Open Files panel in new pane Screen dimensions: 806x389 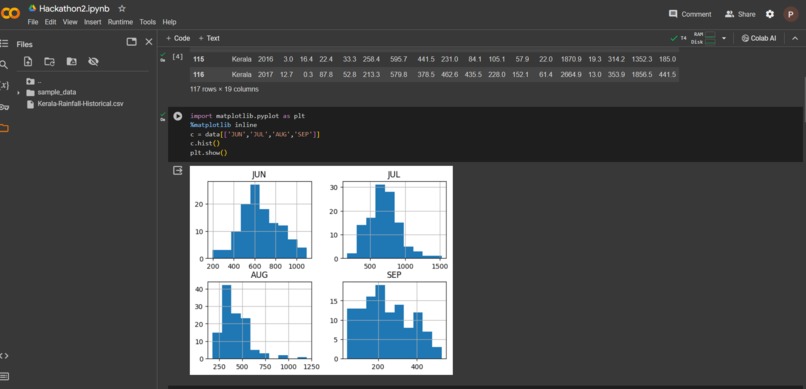132,42
